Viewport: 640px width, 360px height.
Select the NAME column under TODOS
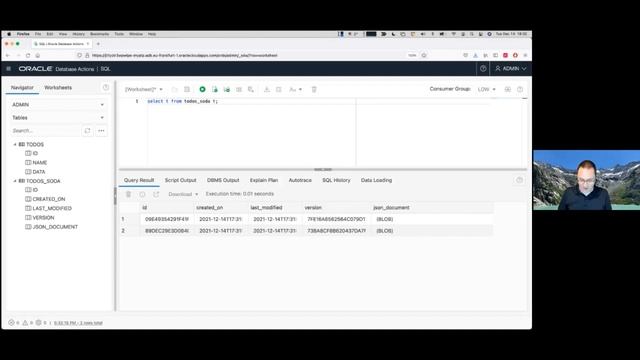40,163
